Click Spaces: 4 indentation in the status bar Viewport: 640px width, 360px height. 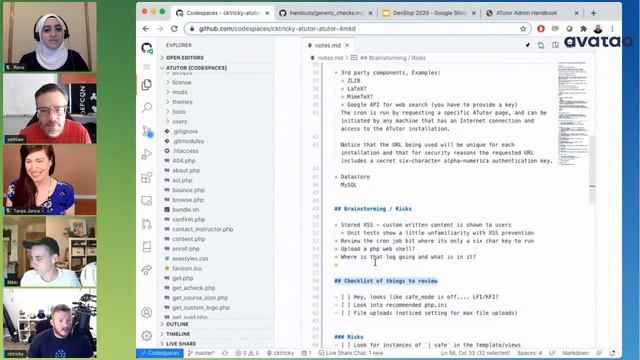point(529,353)
